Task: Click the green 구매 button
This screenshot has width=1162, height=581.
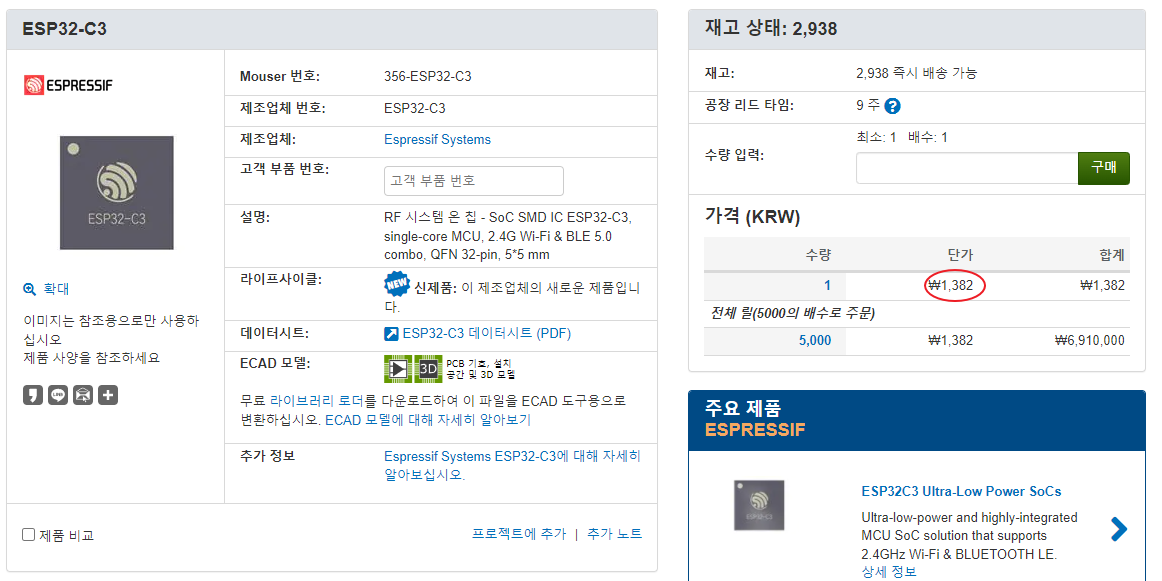Action: coord(1103,167)
